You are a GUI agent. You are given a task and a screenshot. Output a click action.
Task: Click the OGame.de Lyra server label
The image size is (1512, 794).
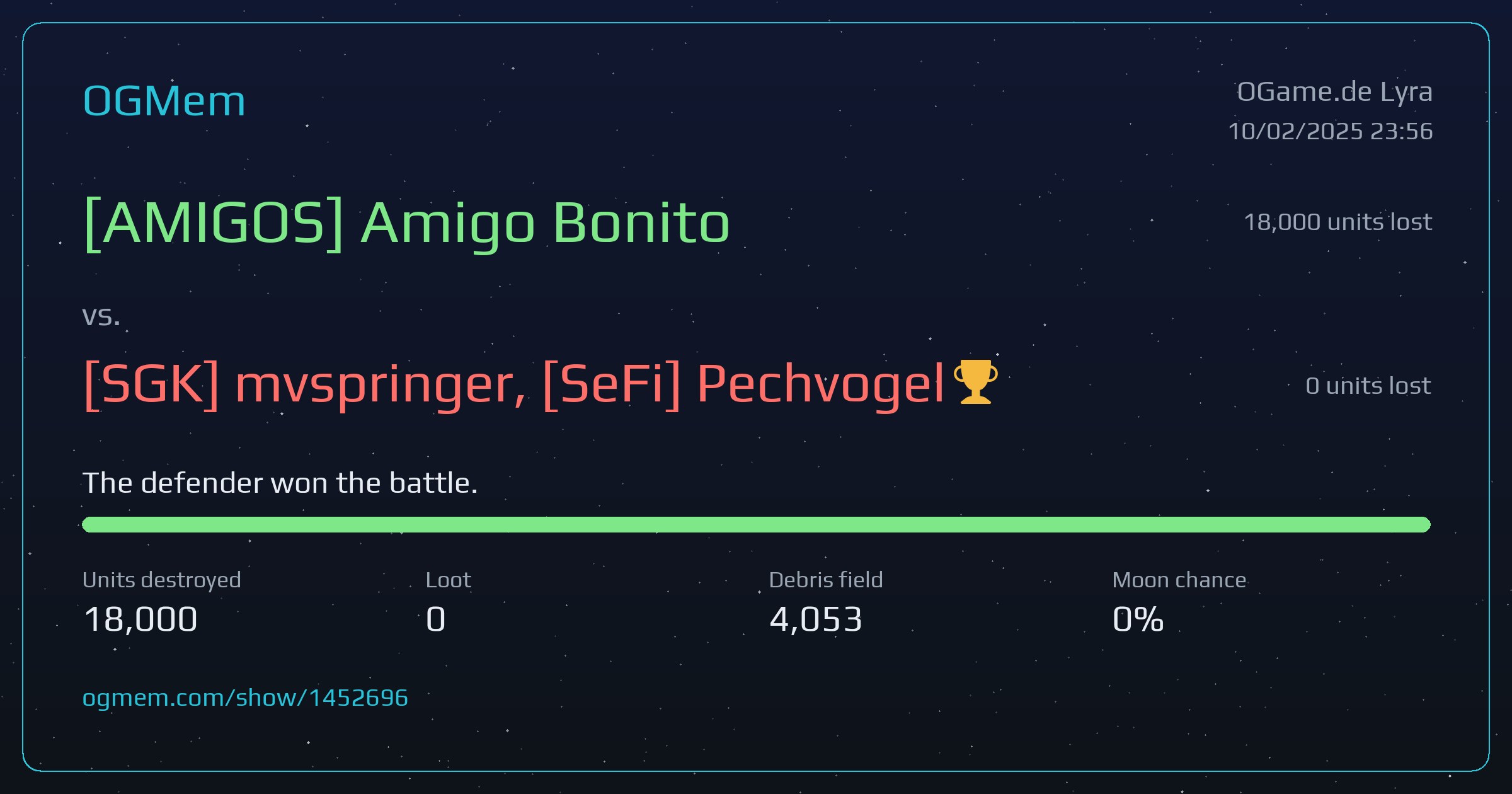click(x=1335, y=93)
